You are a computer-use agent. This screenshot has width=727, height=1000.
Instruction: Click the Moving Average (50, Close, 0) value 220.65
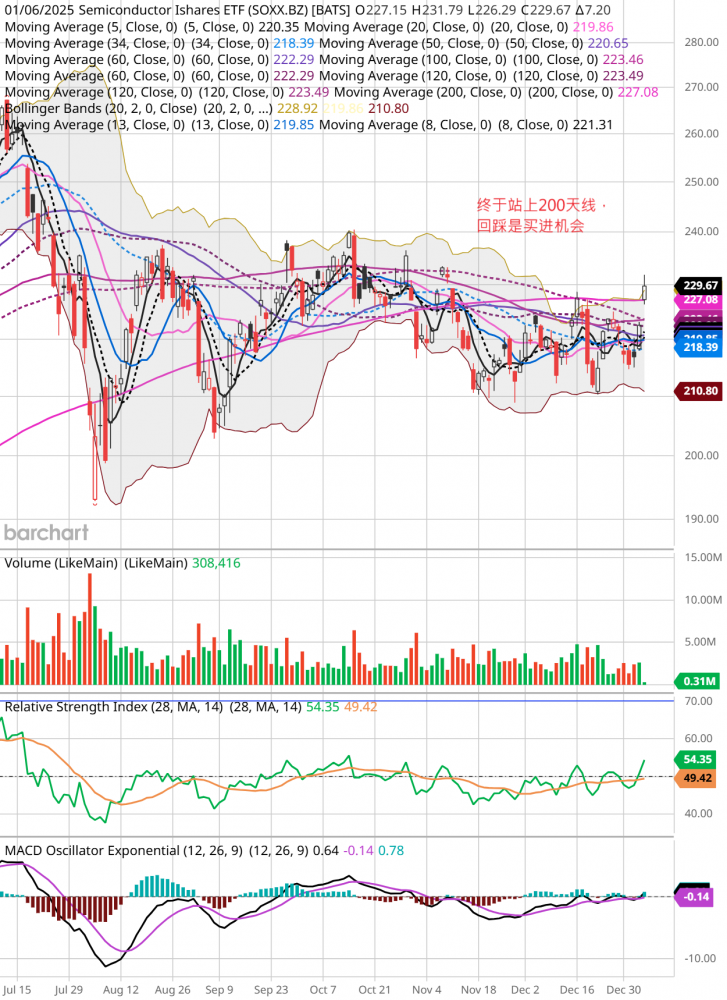[608, 43]
